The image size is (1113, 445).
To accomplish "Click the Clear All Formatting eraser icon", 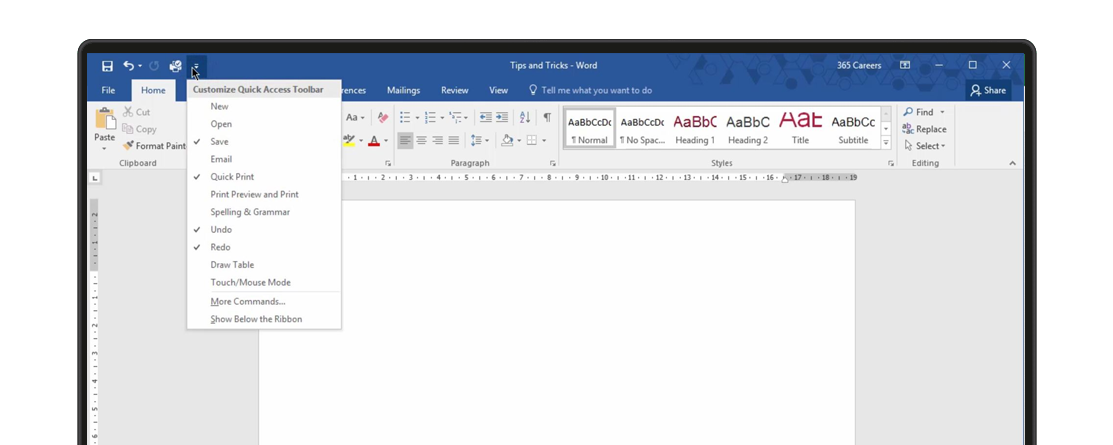I will pos(383,117).
